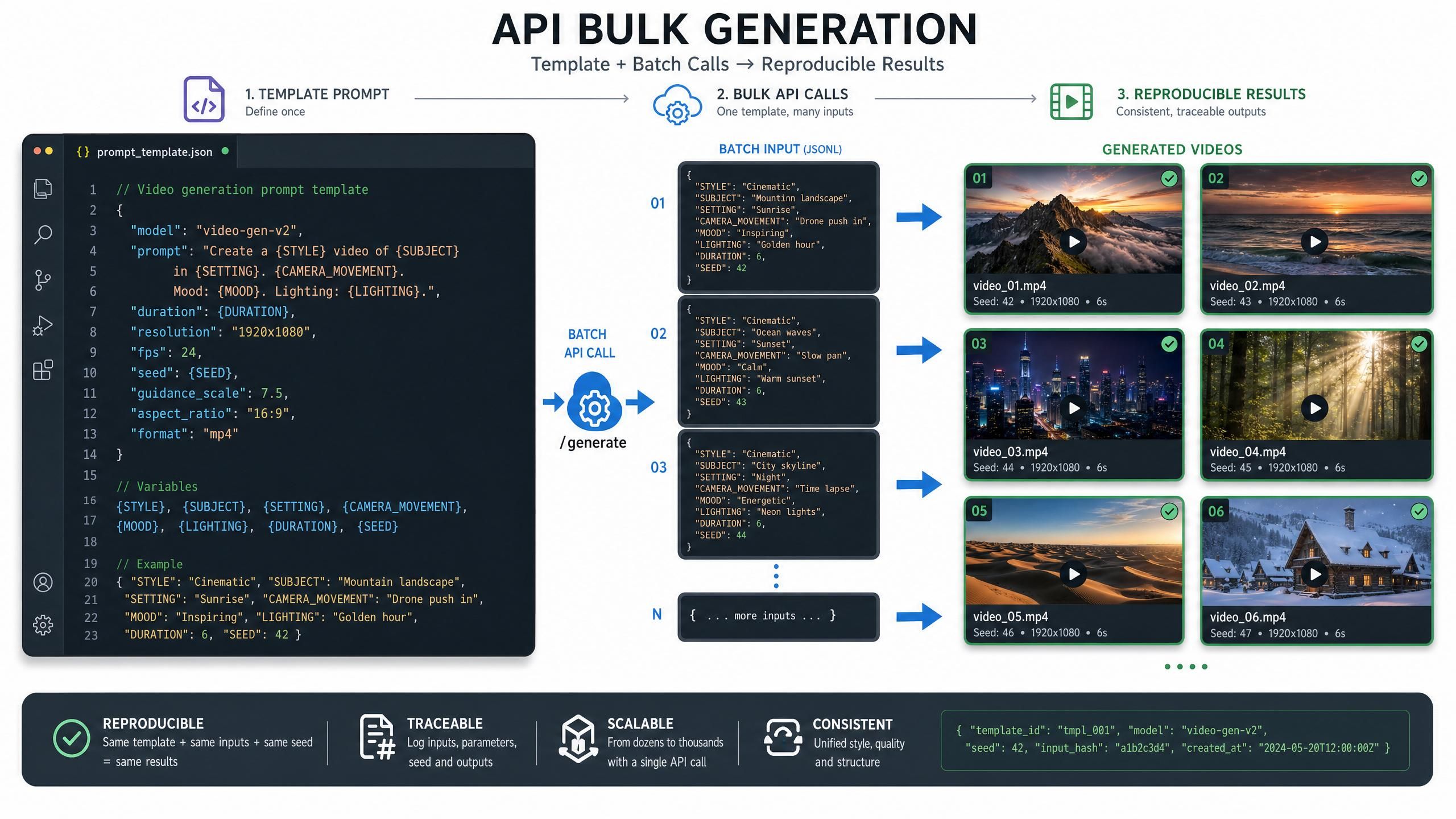Click the code line '"model": "video-gen-v2"'

[x=217, y=231]
